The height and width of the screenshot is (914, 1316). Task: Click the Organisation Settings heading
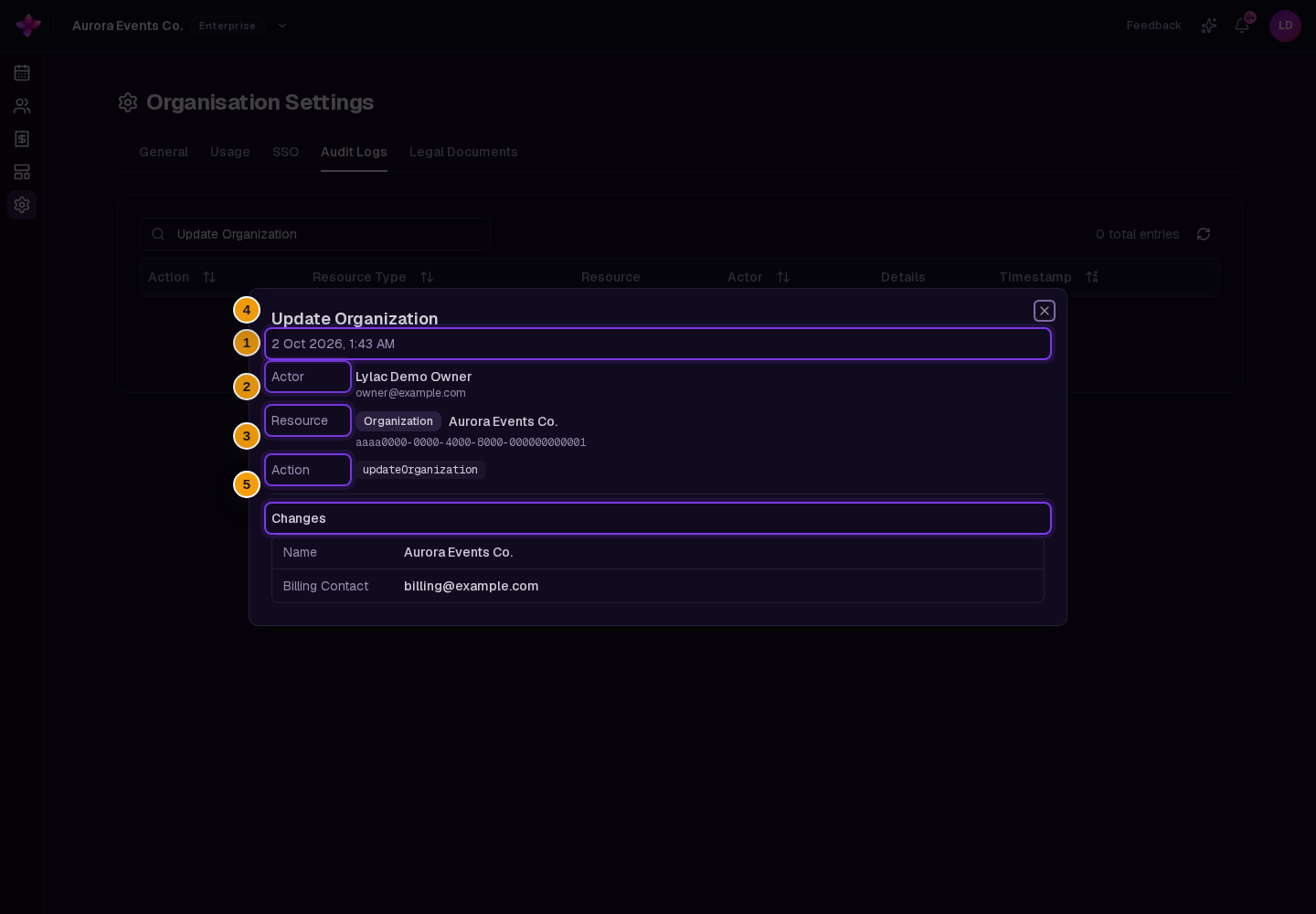260,102
